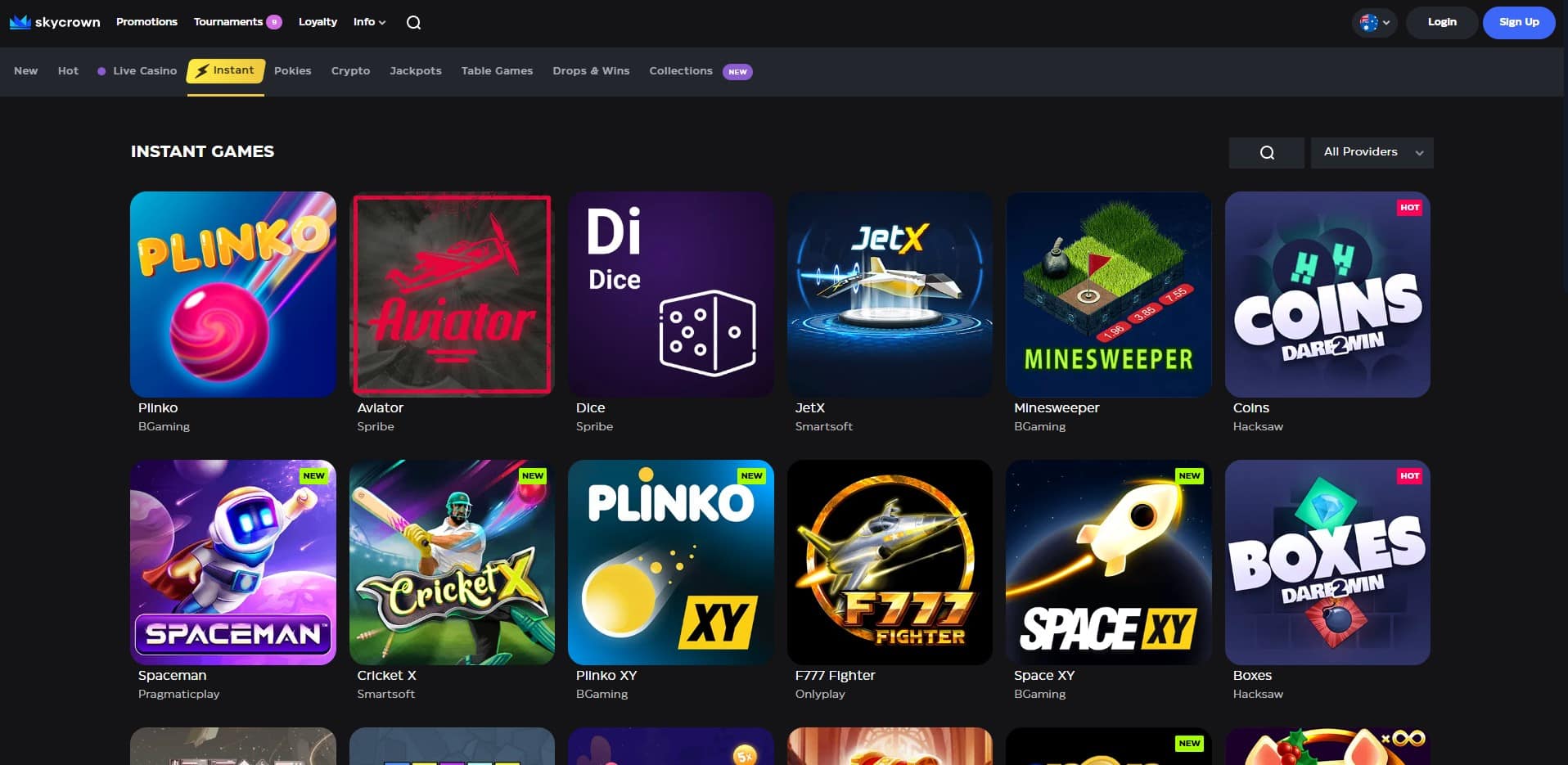Click the search icon beside All Providers
Screen dimensions: 1568x765
coord(1266,153)
